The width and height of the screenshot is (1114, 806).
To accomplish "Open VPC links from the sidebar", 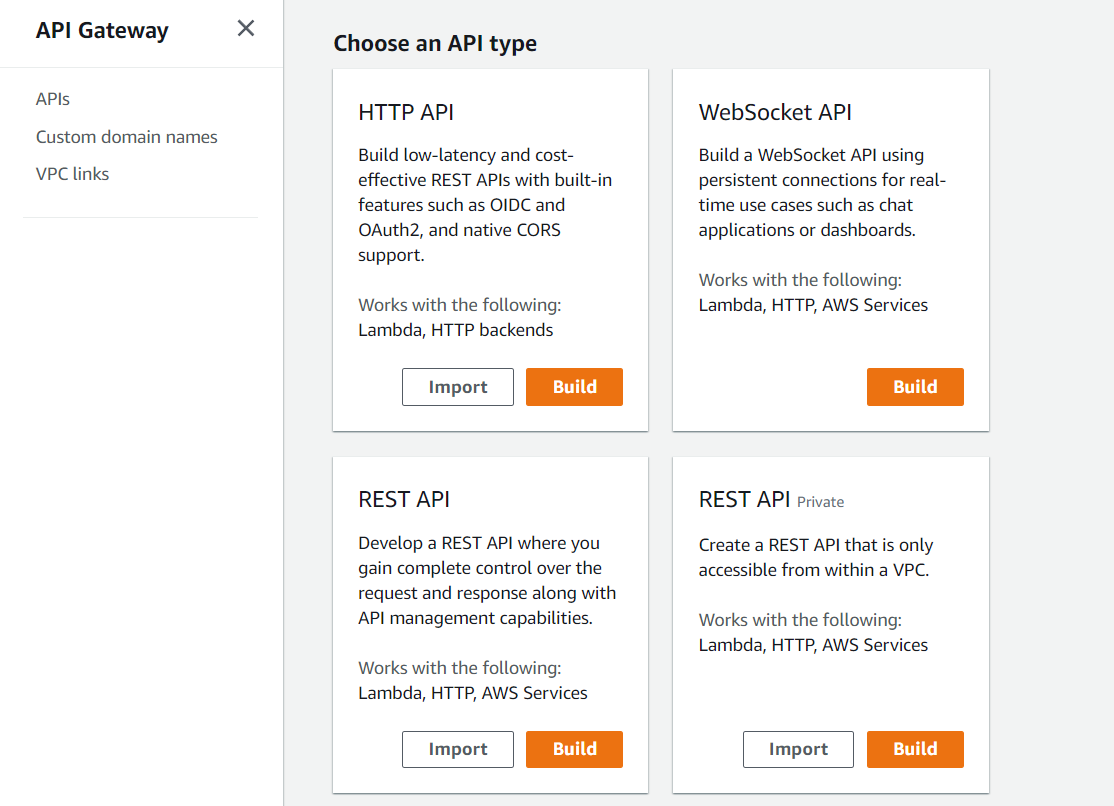I will point(73,174).
